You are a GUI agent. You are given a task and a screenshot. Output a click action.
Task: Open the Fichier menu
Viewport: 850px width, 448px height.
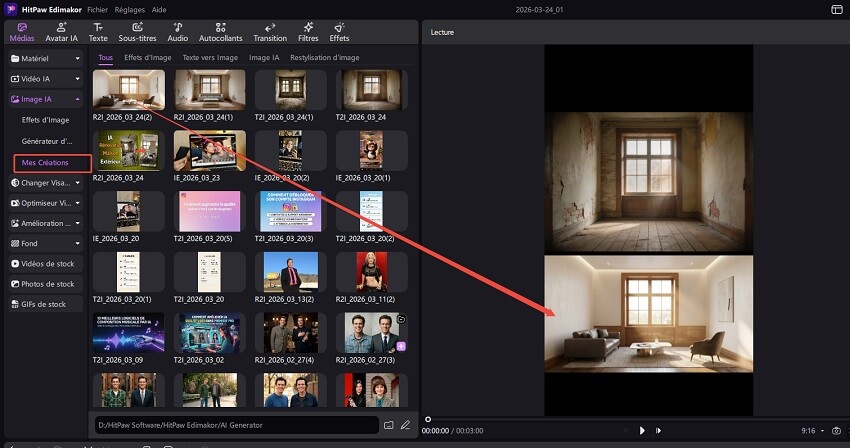point(97,8)
